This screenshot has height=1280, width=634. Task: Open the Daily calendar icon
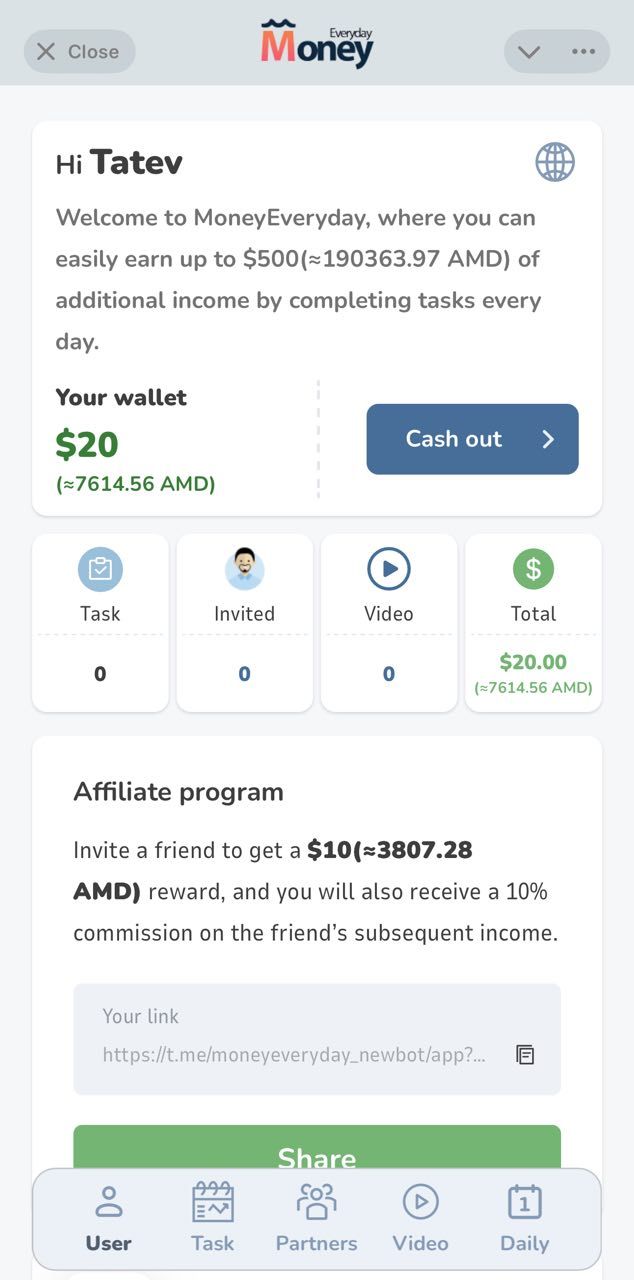524,1203
